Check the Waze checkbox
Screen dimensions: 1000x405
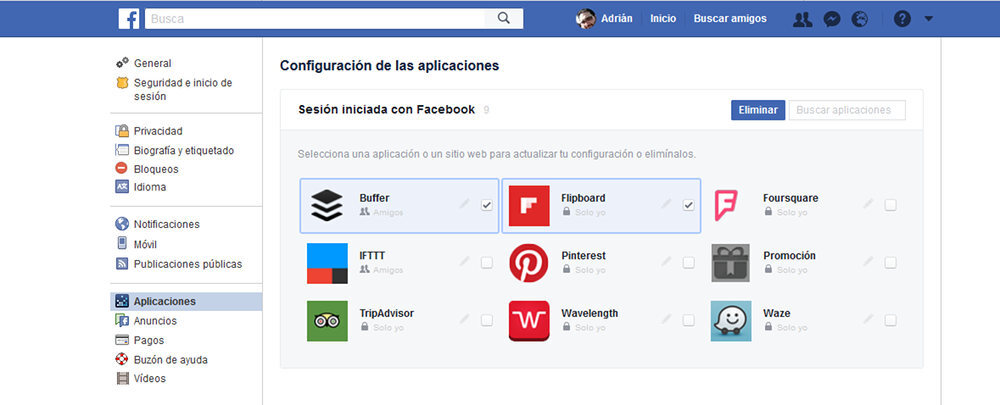(x=890, y=320)
